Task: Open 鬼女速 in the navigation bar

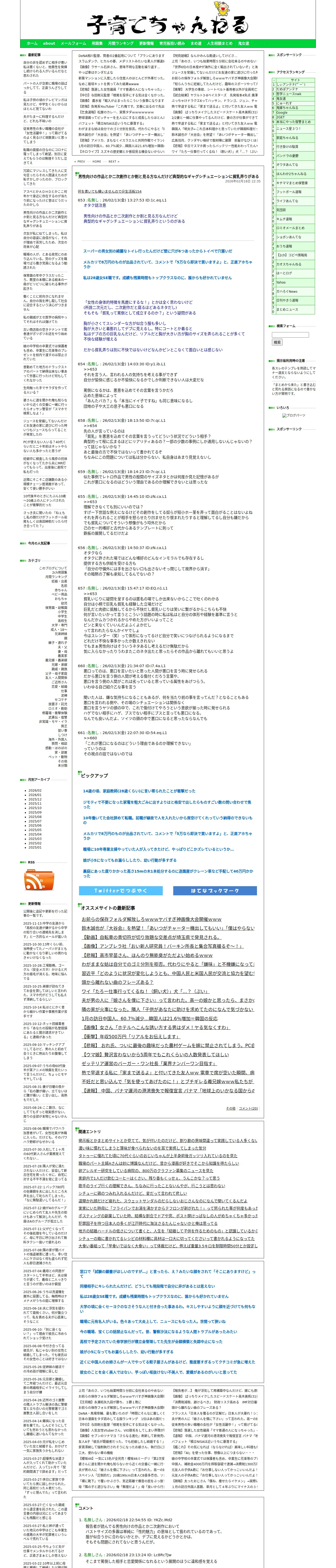Action: click(x=243, y=44)
